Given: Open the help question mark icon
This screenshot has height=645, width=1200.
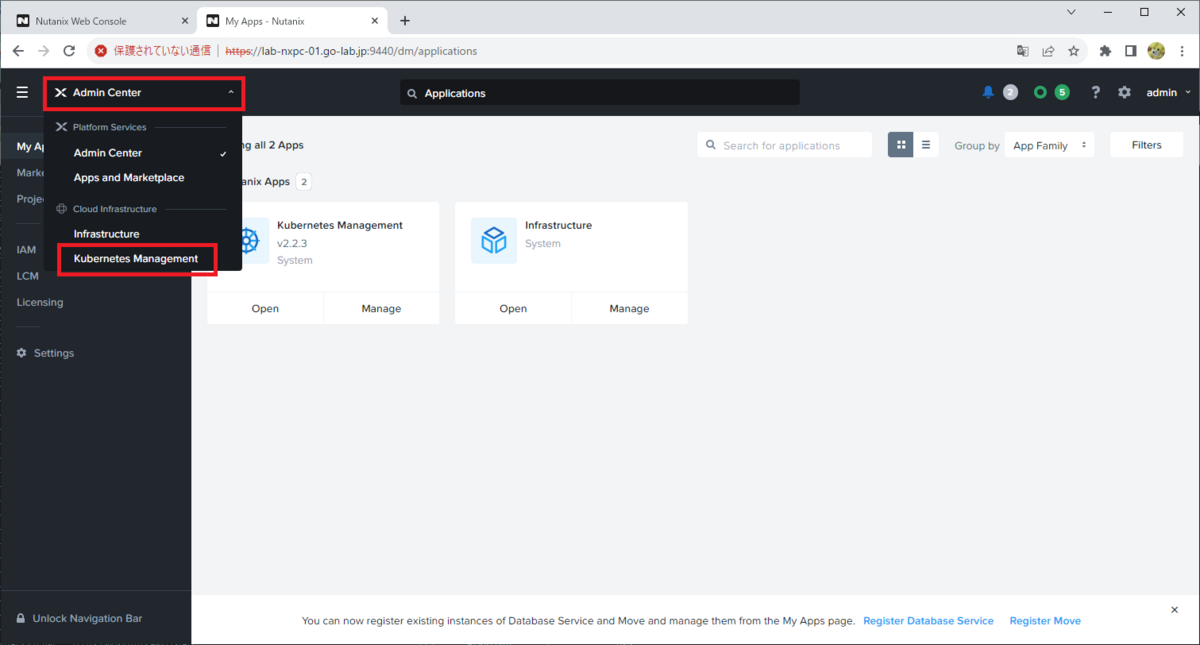Looking at the screenshot, I should (x=1096, y=92).
